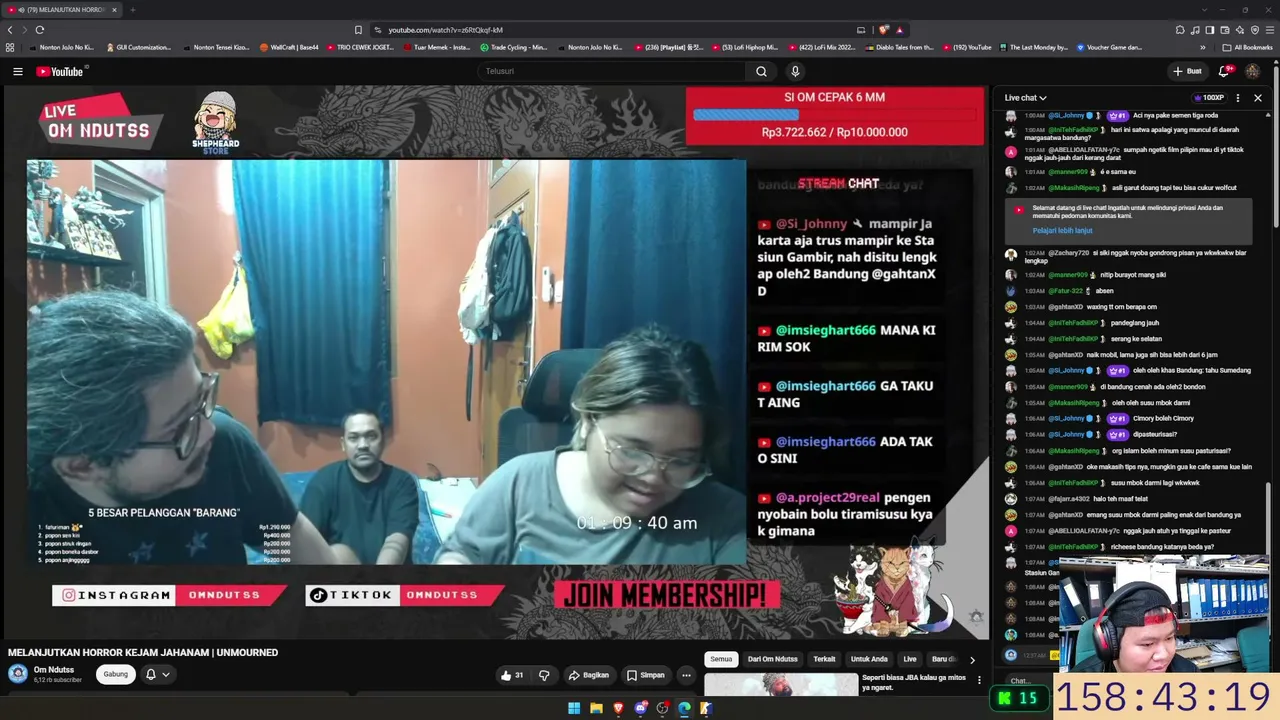
Task: Open new browser tab
Action: coord(132,10)
